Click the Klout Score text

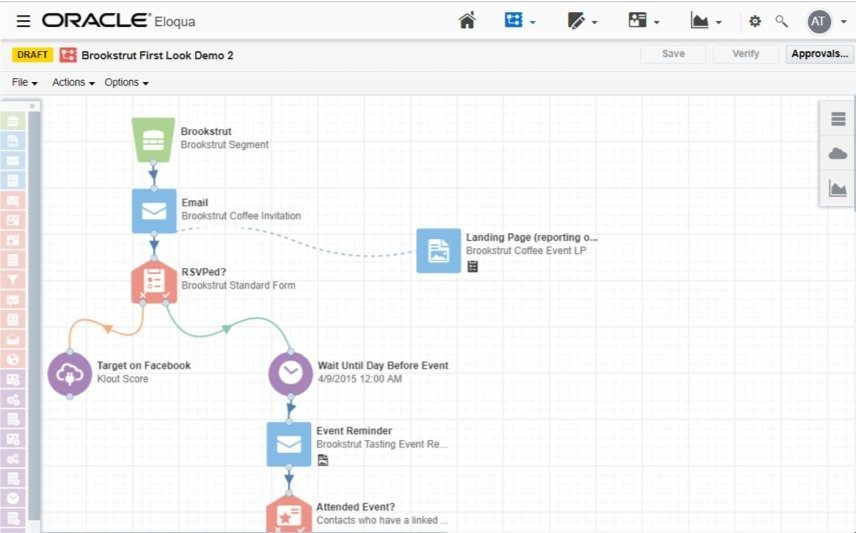(x=123, y=379)
